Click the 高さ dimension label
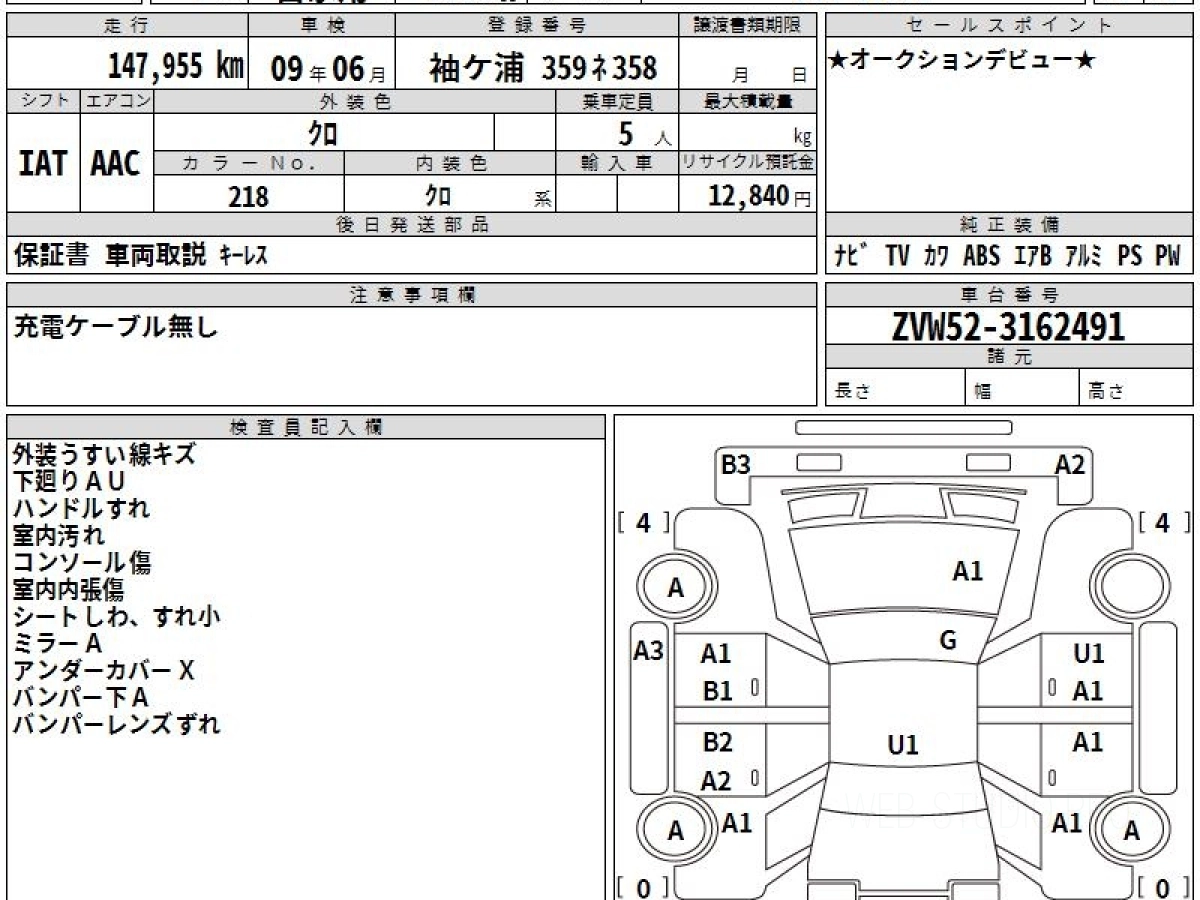The width and height of the screenshot is (1200, 900). tap(1105, 392)
